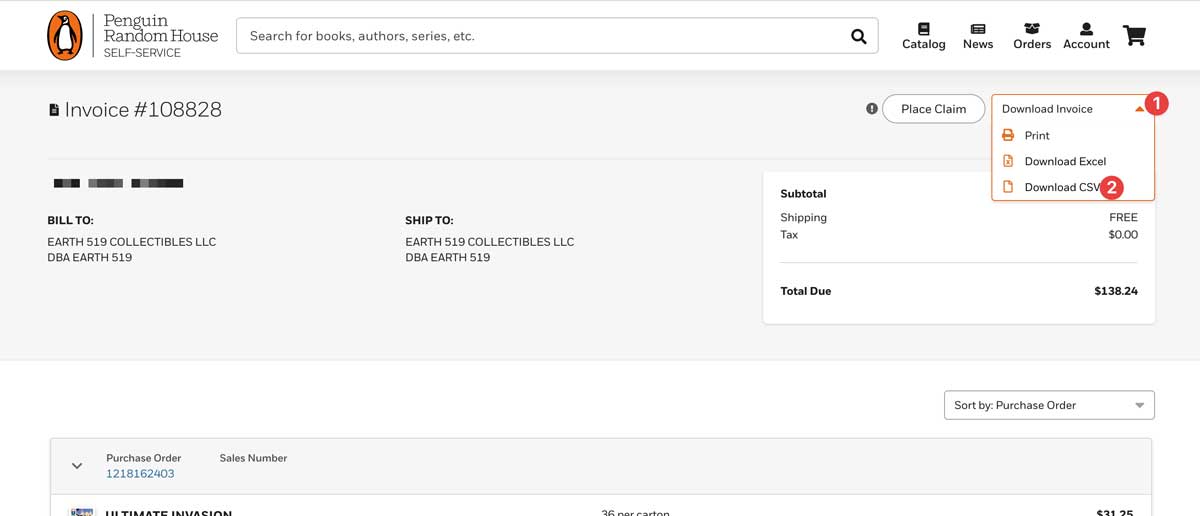
Task: Open the shopping cart
Action: pos(1134,36)
